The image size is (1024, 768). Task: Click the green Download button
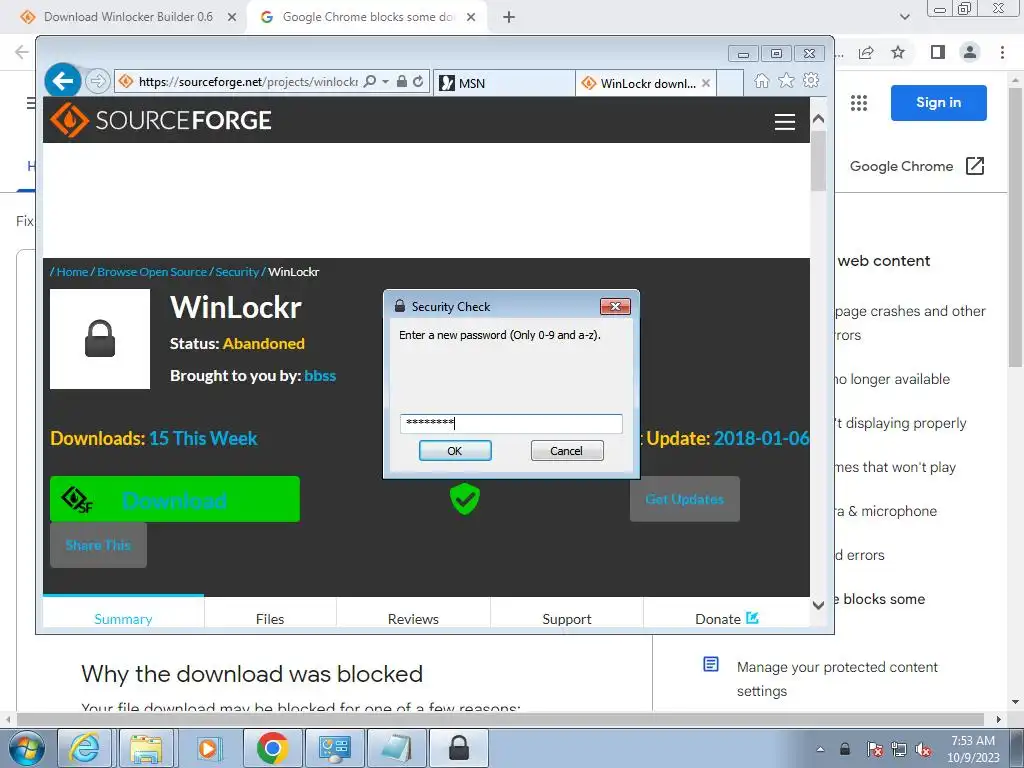click(x=175, y=499)
